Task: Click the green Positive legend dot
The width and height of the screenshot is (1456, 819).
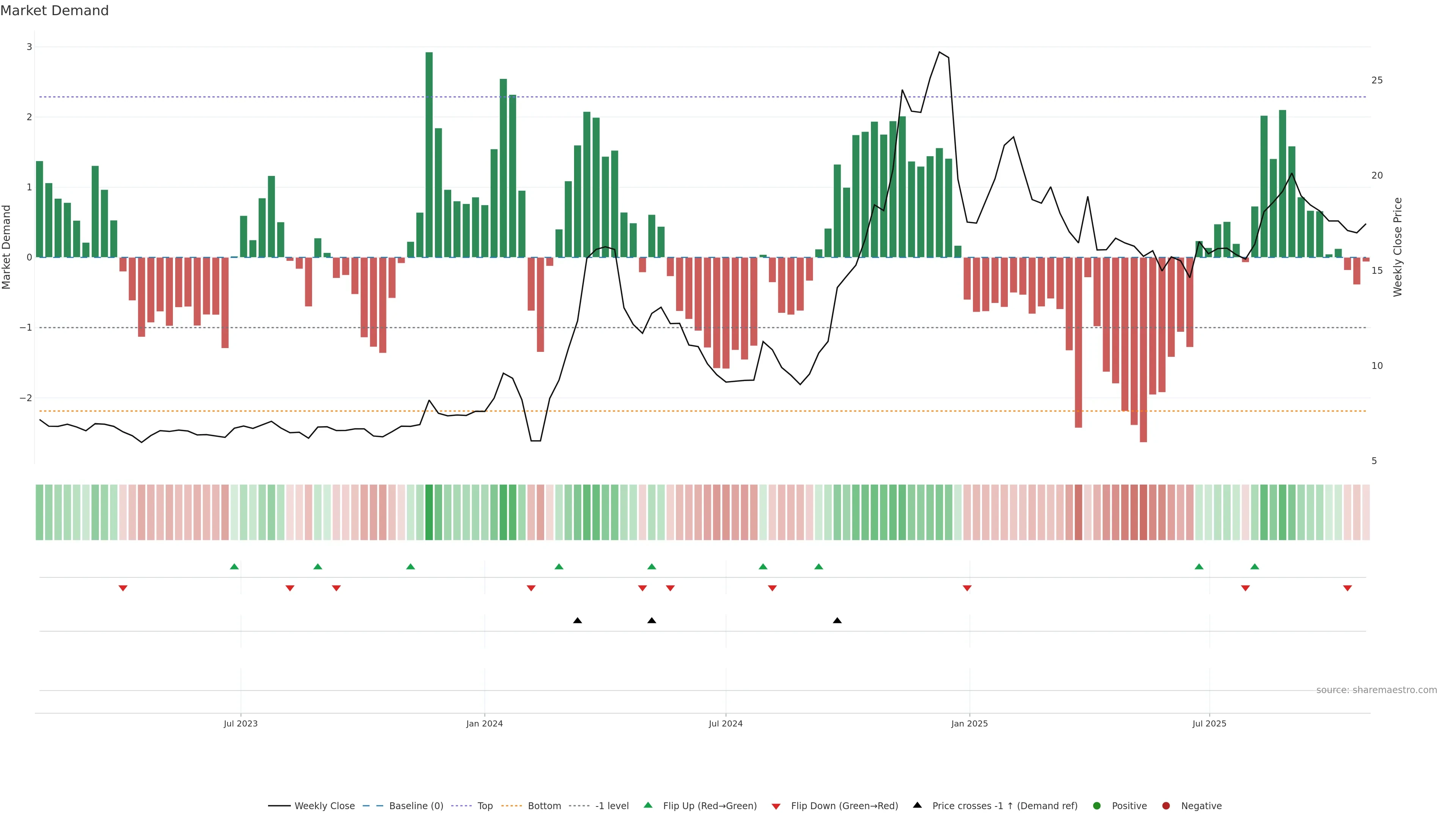Action: (1097, 806)
